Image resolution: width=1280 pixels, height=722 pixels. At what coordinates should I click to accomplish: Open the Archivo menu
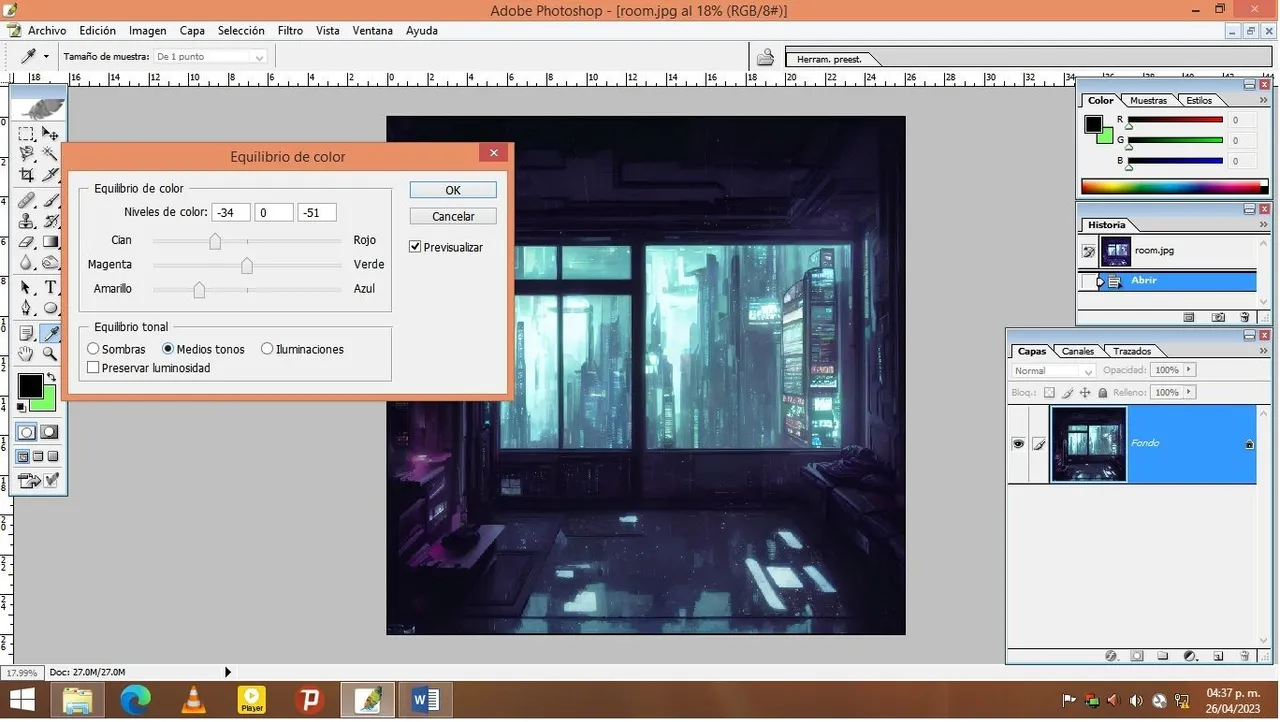click(x=47, y=31)
